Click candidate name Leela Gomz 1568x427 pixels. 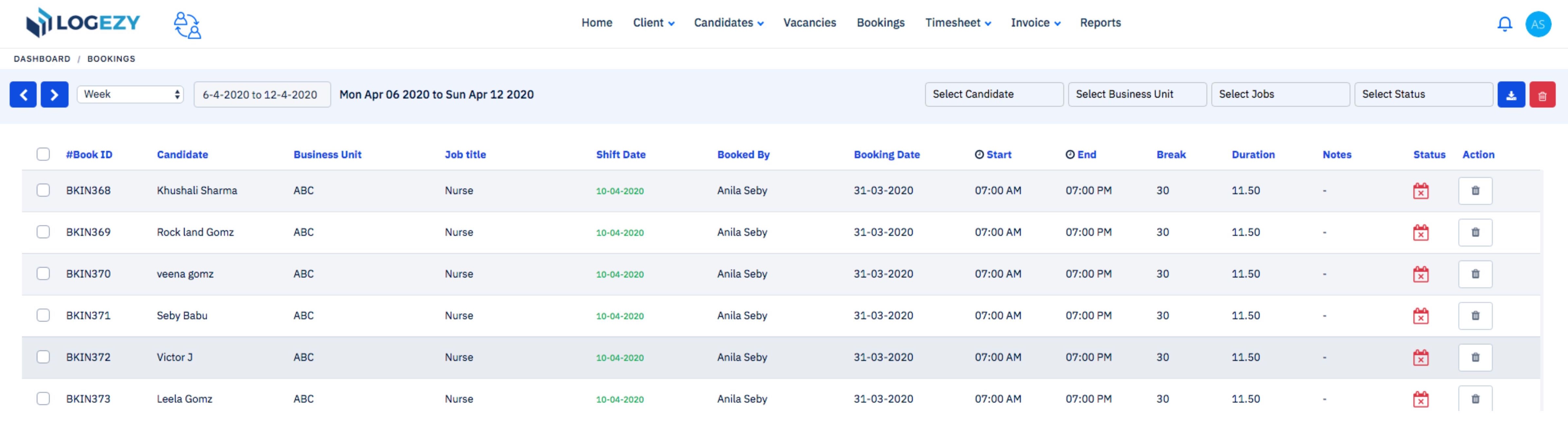coord(185,399)
